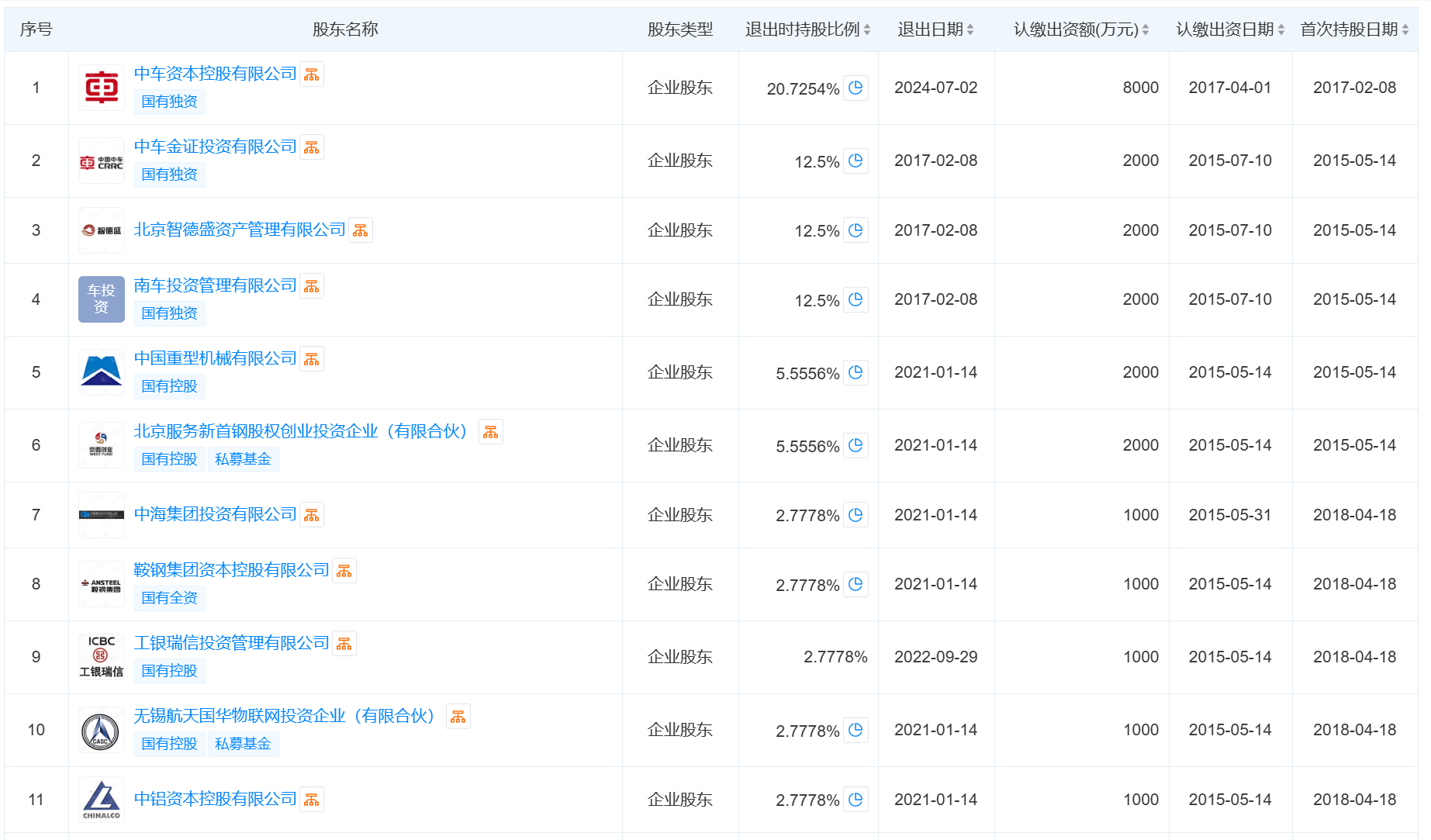Open equity structure icon beside 中铝资本控股有限公司
The width and height of the screenshot is (1431, 840).
[312, 800]
